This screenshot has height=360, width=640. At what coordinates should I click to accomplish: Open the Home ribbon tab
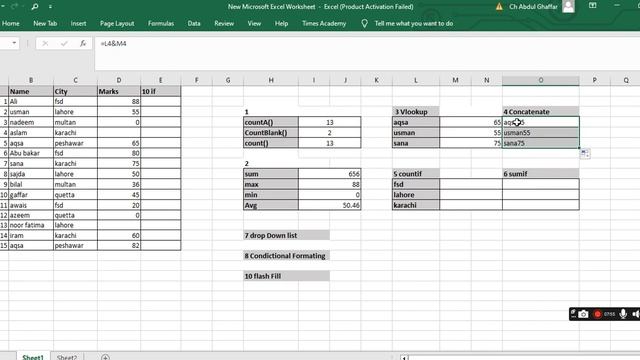pos(11,24)
